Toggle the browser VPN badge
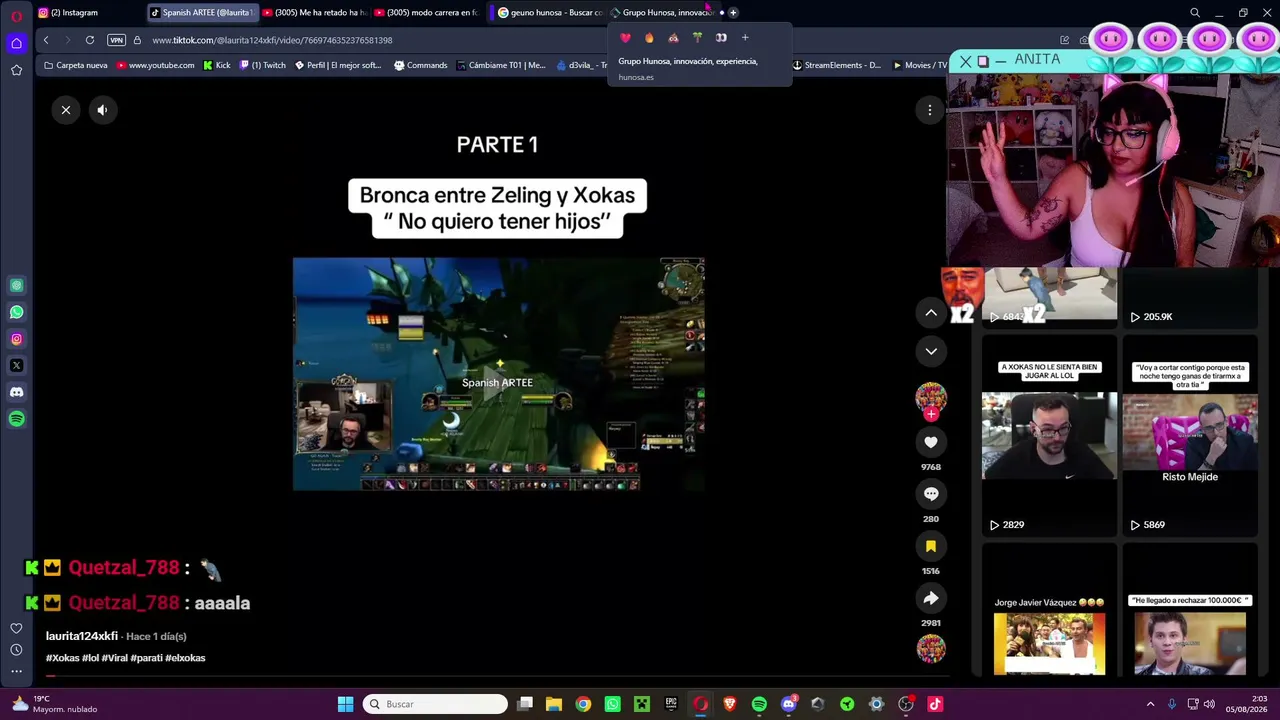This screenshot has height=720, width=1280. (116, 40)
